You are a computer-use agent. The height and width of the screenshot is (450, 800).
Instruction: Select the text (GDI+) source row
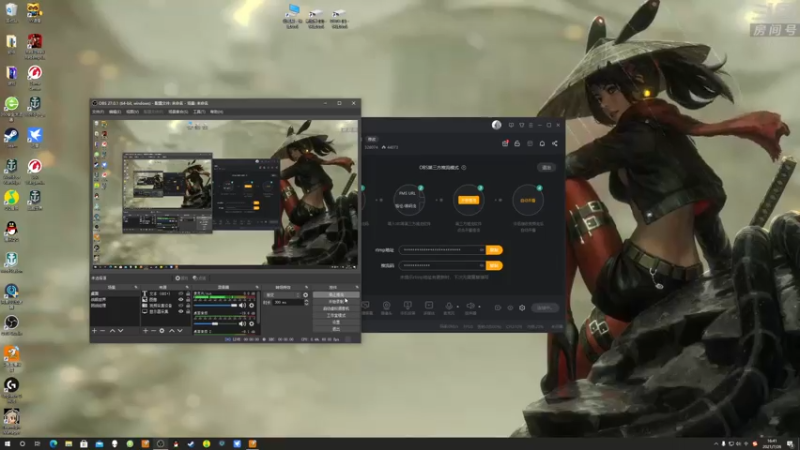click(166, 293)
